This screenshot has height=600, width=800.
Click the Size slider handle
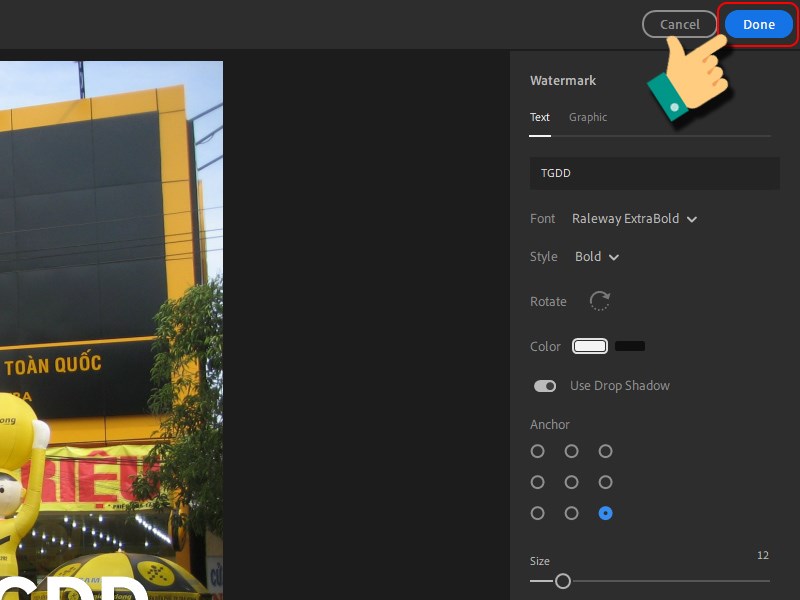563,581
